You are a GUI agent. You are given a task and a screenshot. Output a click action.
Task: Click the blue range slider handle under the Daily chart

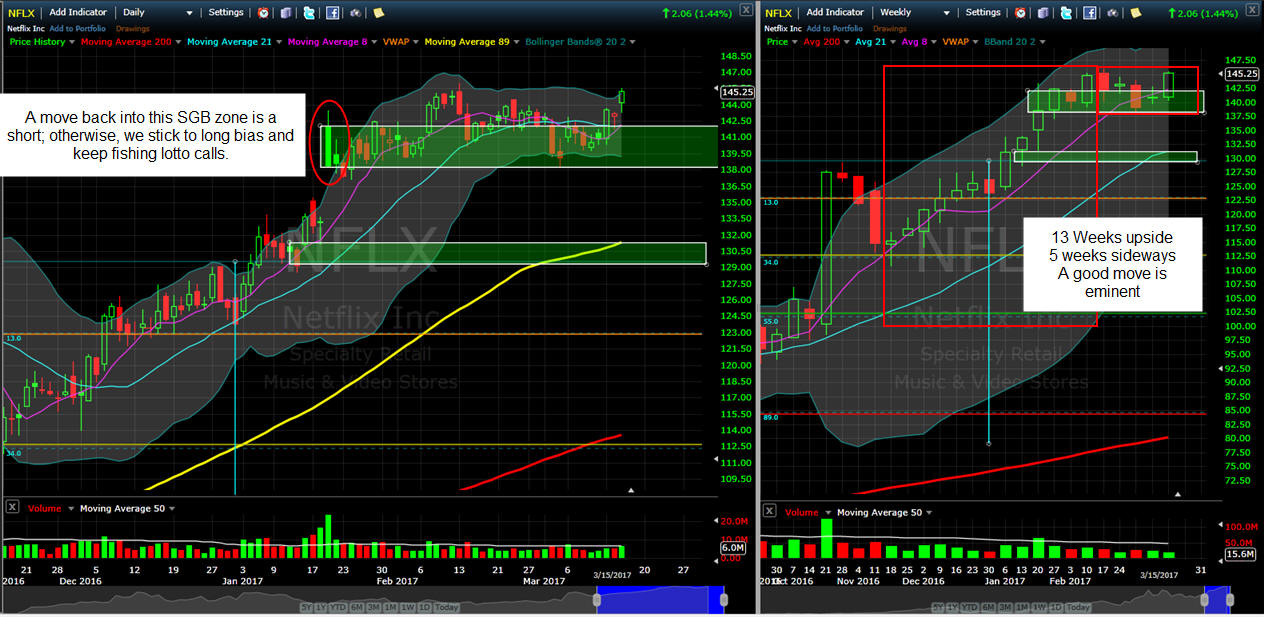599,599
